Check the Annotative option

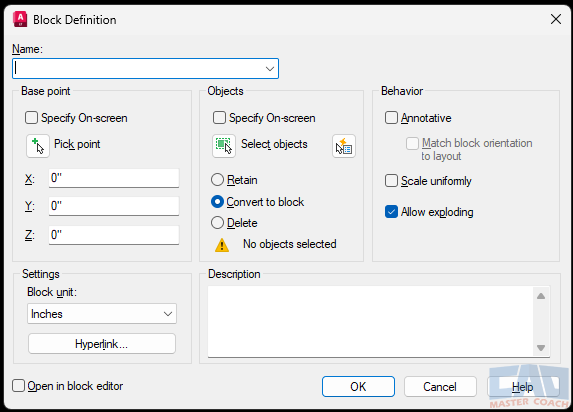click(x=391, y=118)
